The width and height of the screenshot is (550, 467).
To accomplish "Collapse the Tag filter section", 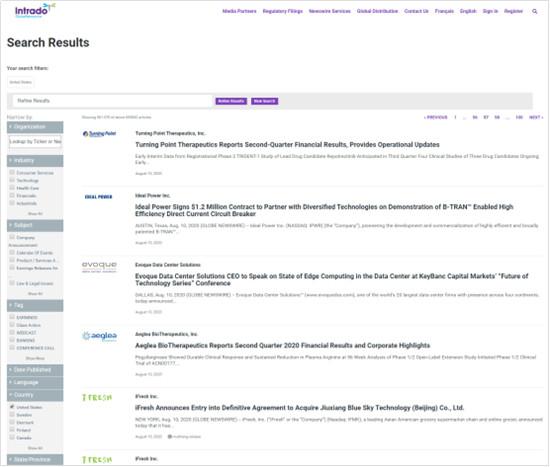I will (35, 306).
